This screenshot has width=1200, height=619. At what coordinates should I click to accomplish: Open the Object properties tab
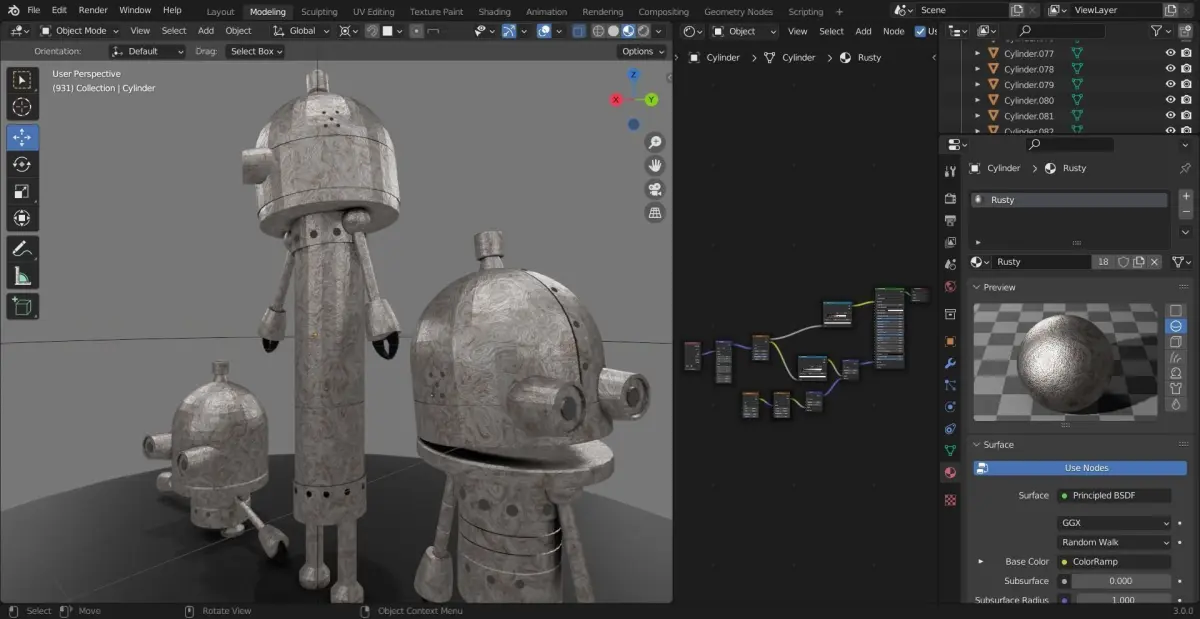950,341
